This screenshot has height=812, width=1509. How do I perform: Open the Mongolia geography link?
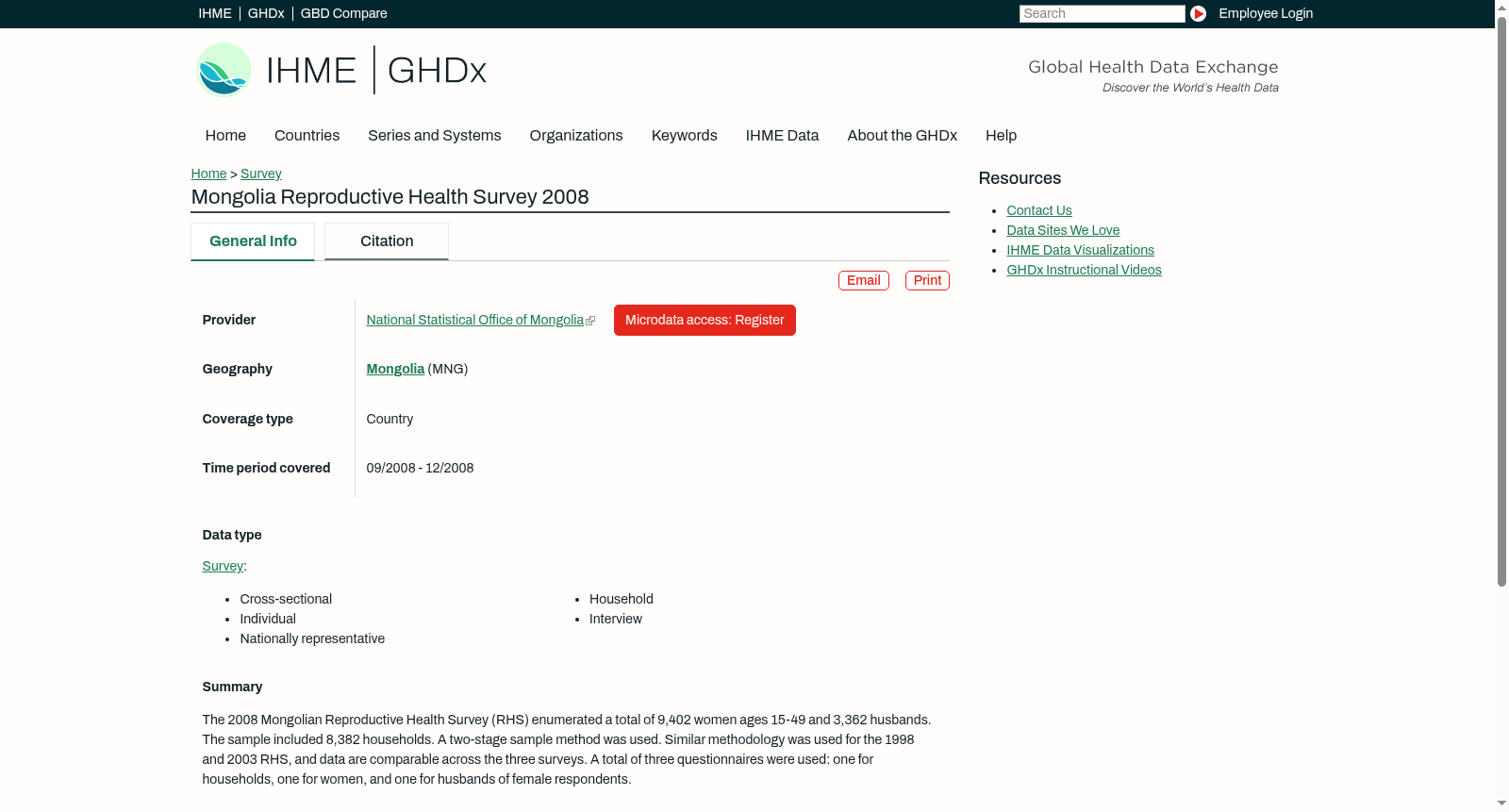pyautogui.click(x=395, y=370)
